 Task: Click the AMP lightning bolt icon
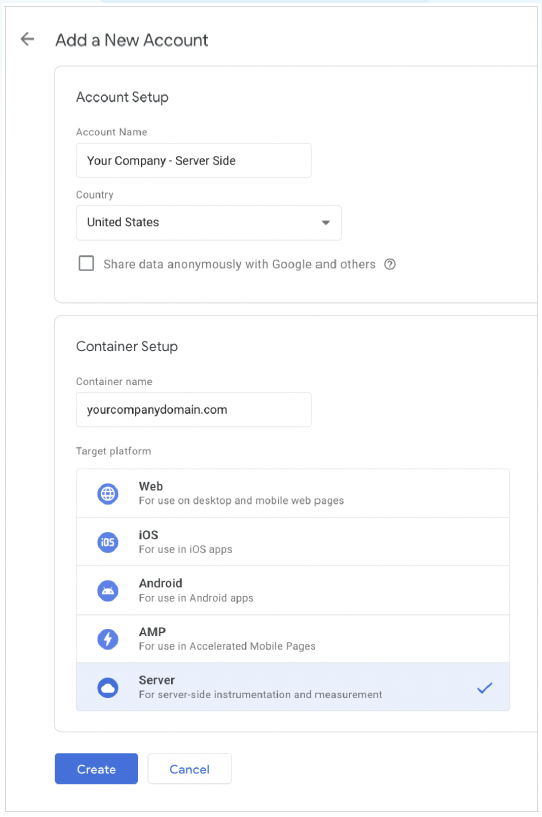pyautogui.click(x=108, y=639)
